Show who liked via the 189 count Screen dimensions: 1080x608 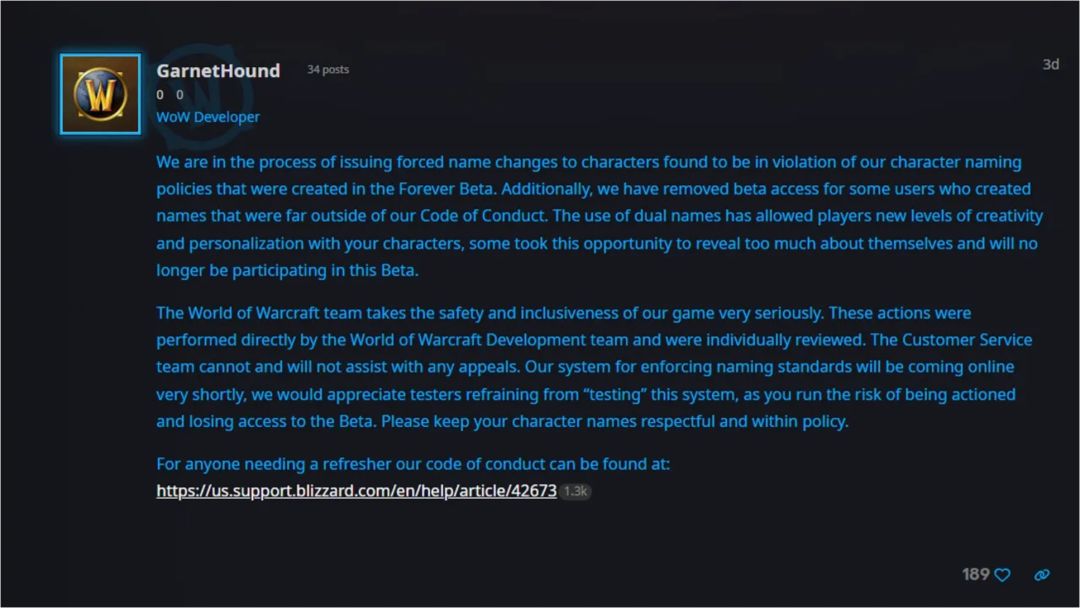pyautogui.click(x=975, y=574)
